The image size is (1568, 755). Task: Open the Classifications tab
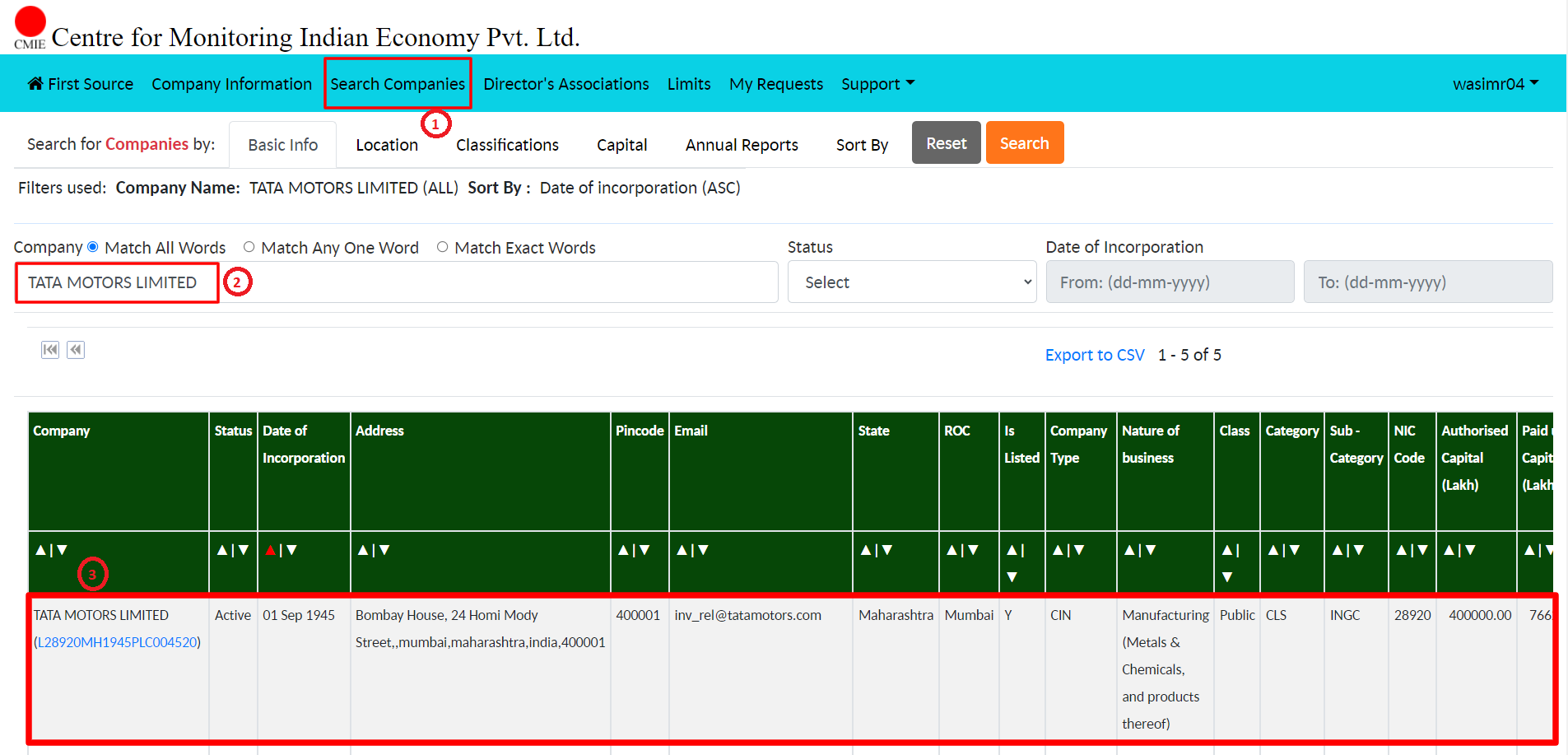point(507,145)
